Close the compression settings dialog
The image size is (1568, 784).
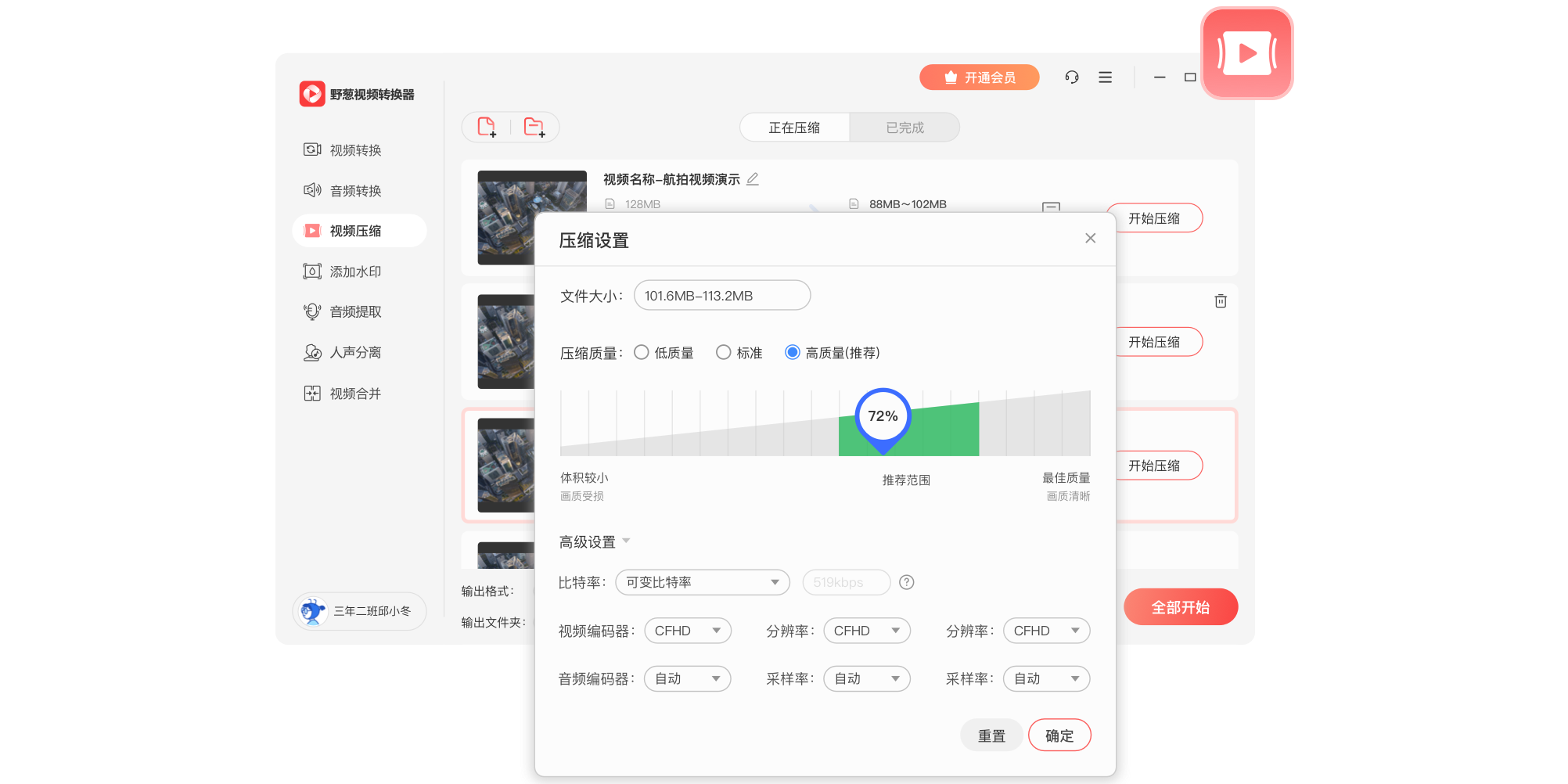1090,239
